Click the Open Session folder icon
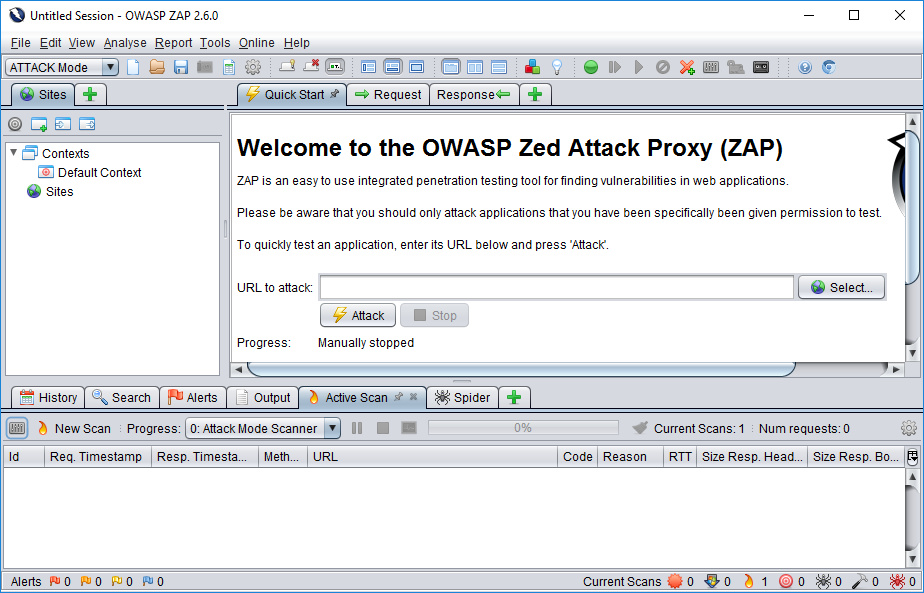Image resolution: width=924 pixels, height=593 pixels. coord(157,67)
